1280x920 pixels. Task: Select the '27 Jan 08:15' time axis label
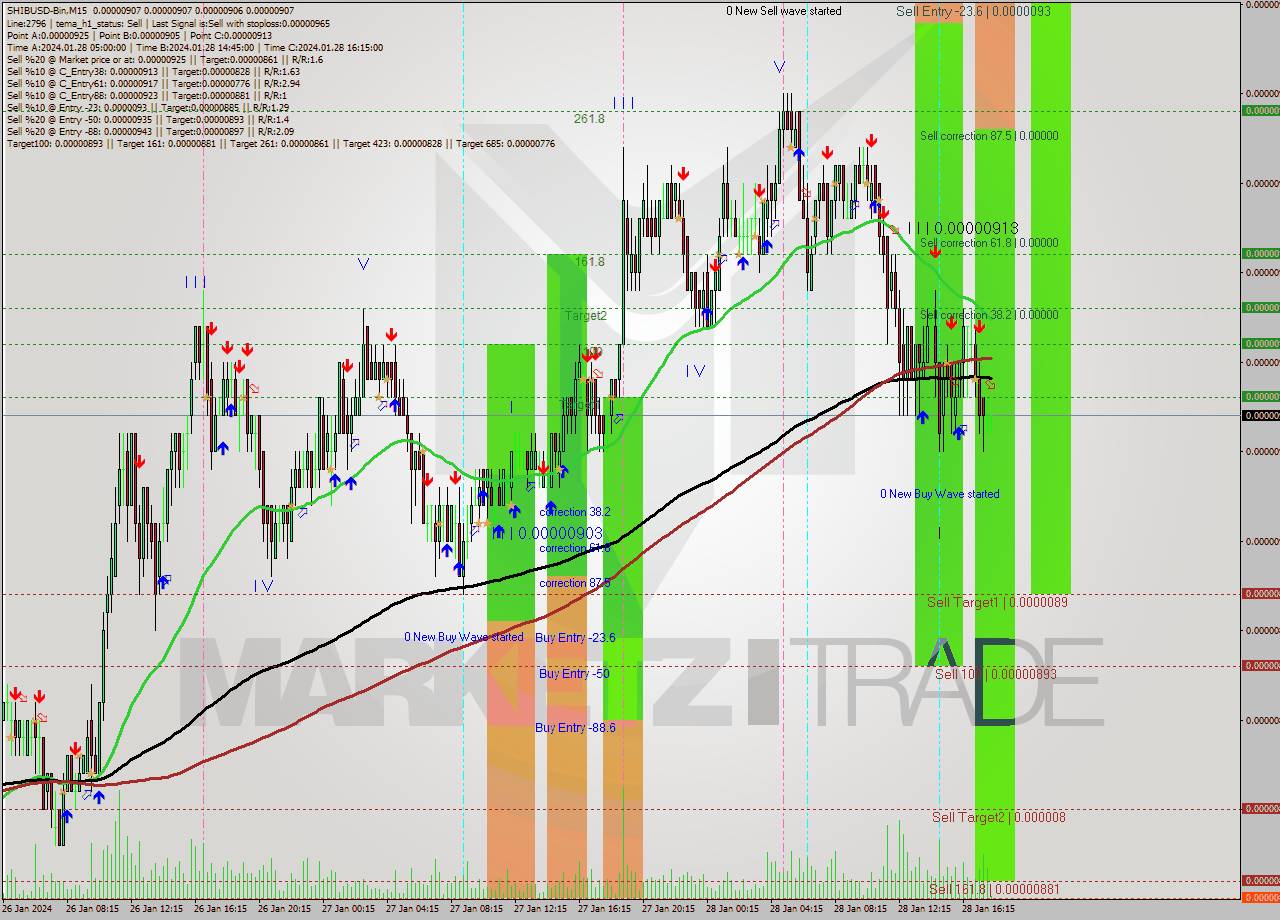coord(476,909)
